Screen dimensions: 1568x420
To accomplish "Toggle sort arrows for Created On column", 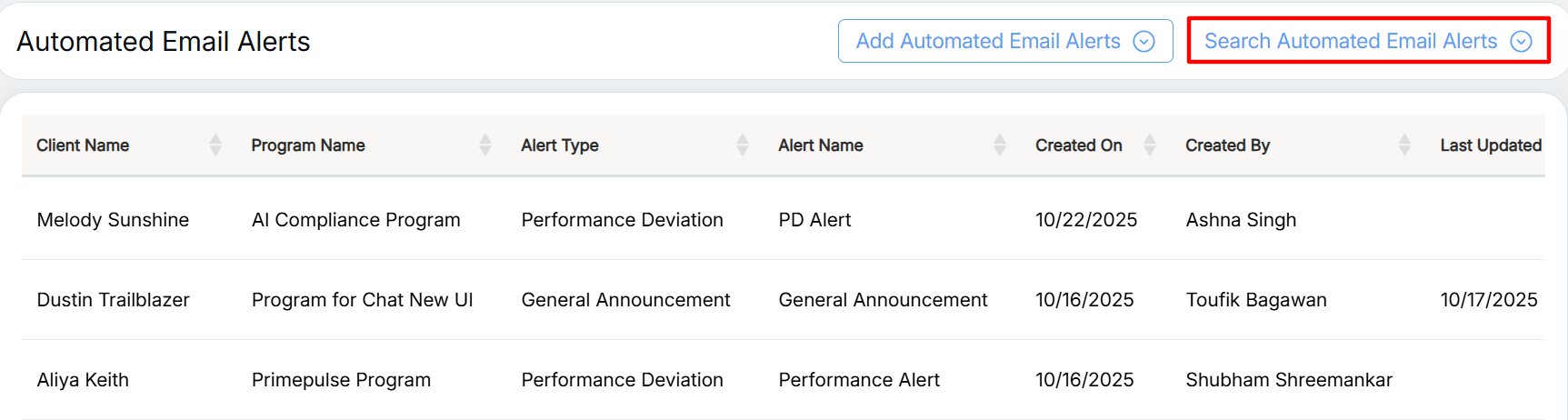I will click(1150, 145).
